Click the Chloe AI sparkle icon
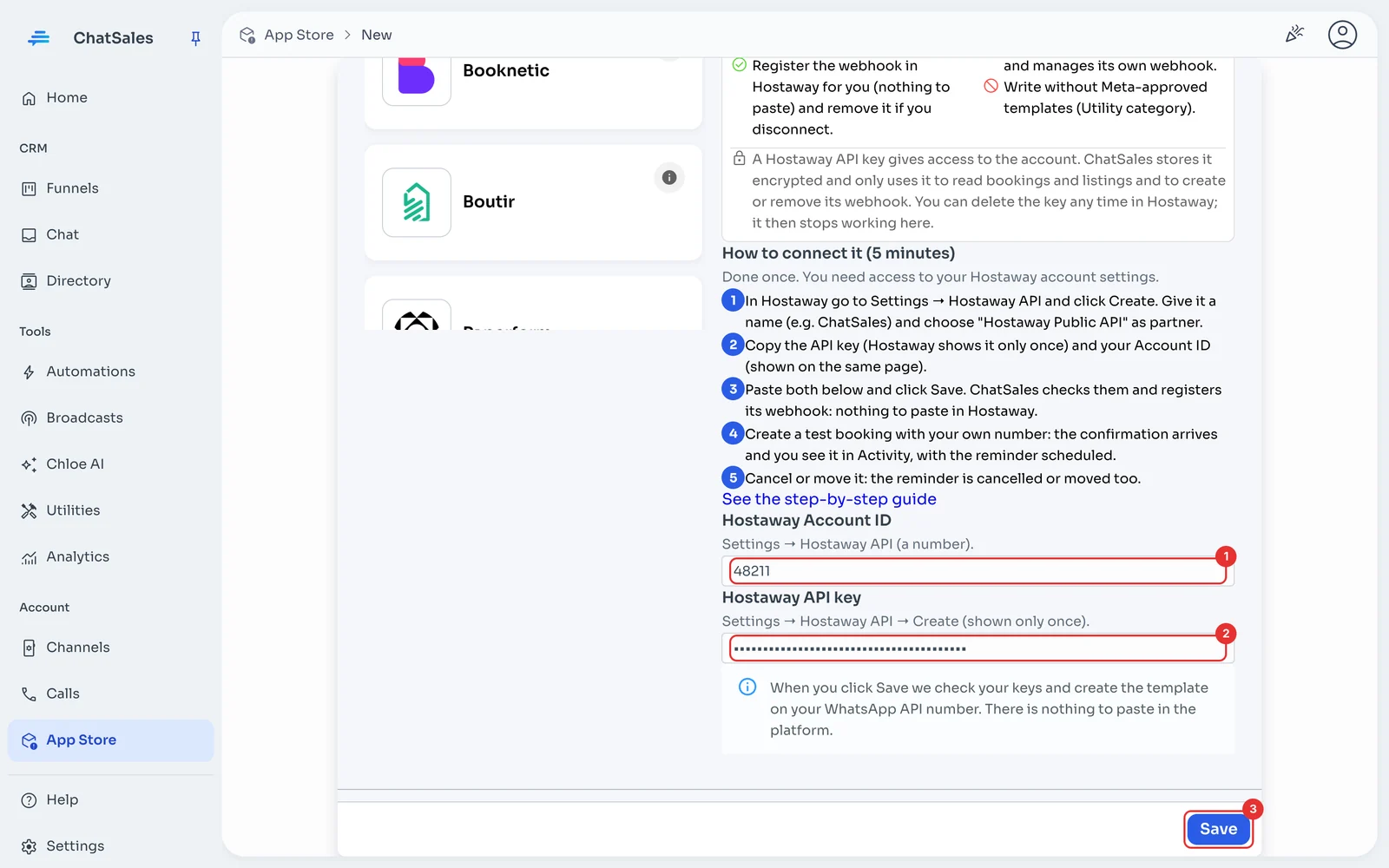1389x868 pixels. (29, 464)
